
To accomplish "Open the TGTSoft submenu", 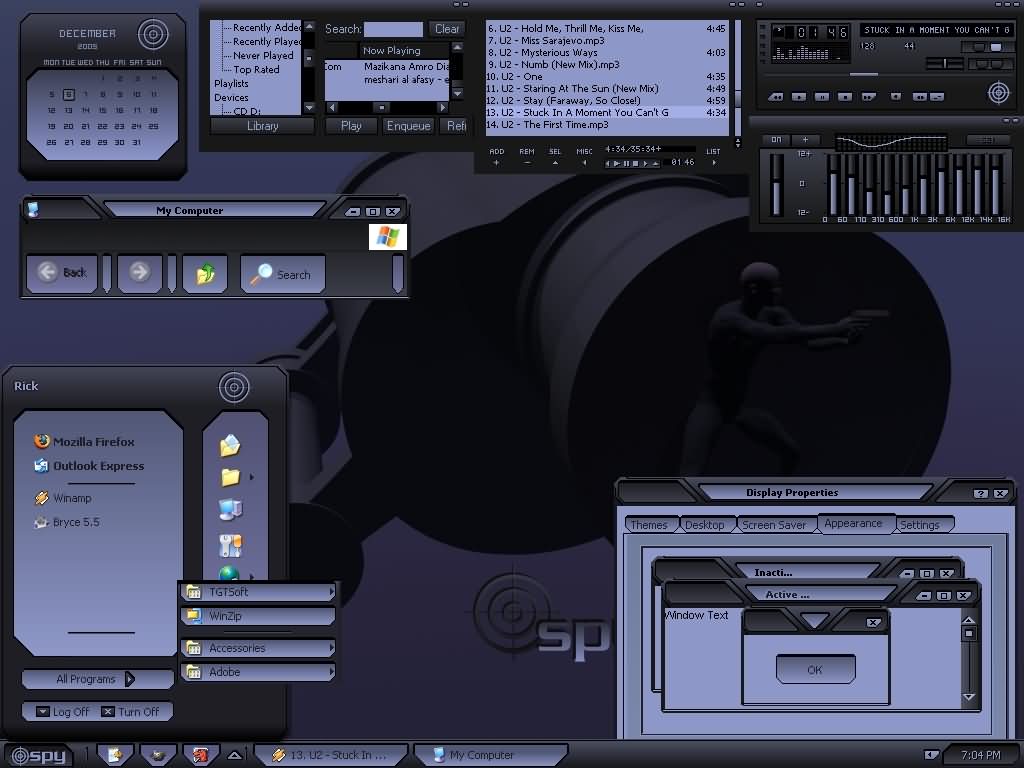I will (259, 592).
